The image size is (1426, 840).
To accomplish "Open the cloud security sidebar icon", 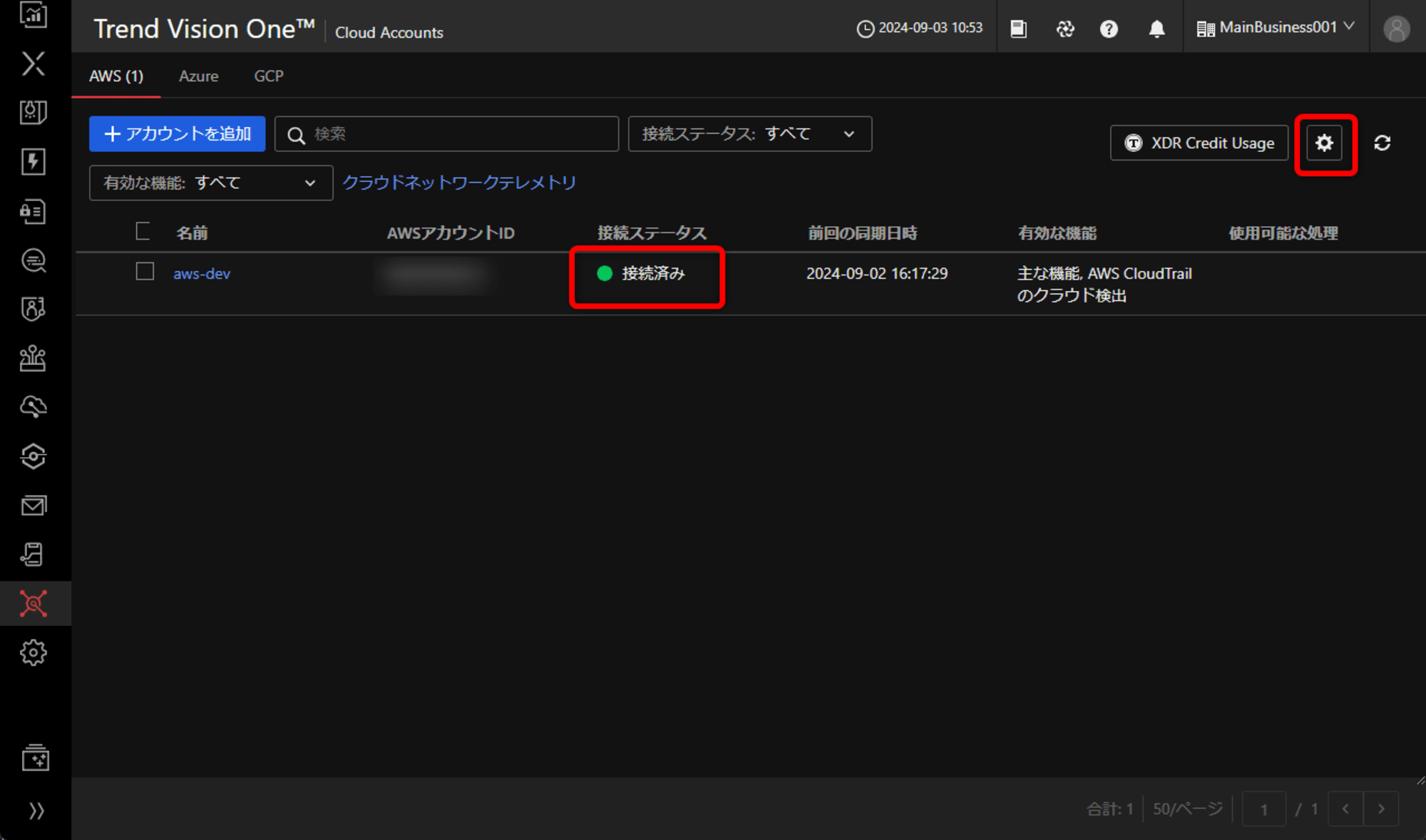I will pyautogui.click(x=34, y=407).
